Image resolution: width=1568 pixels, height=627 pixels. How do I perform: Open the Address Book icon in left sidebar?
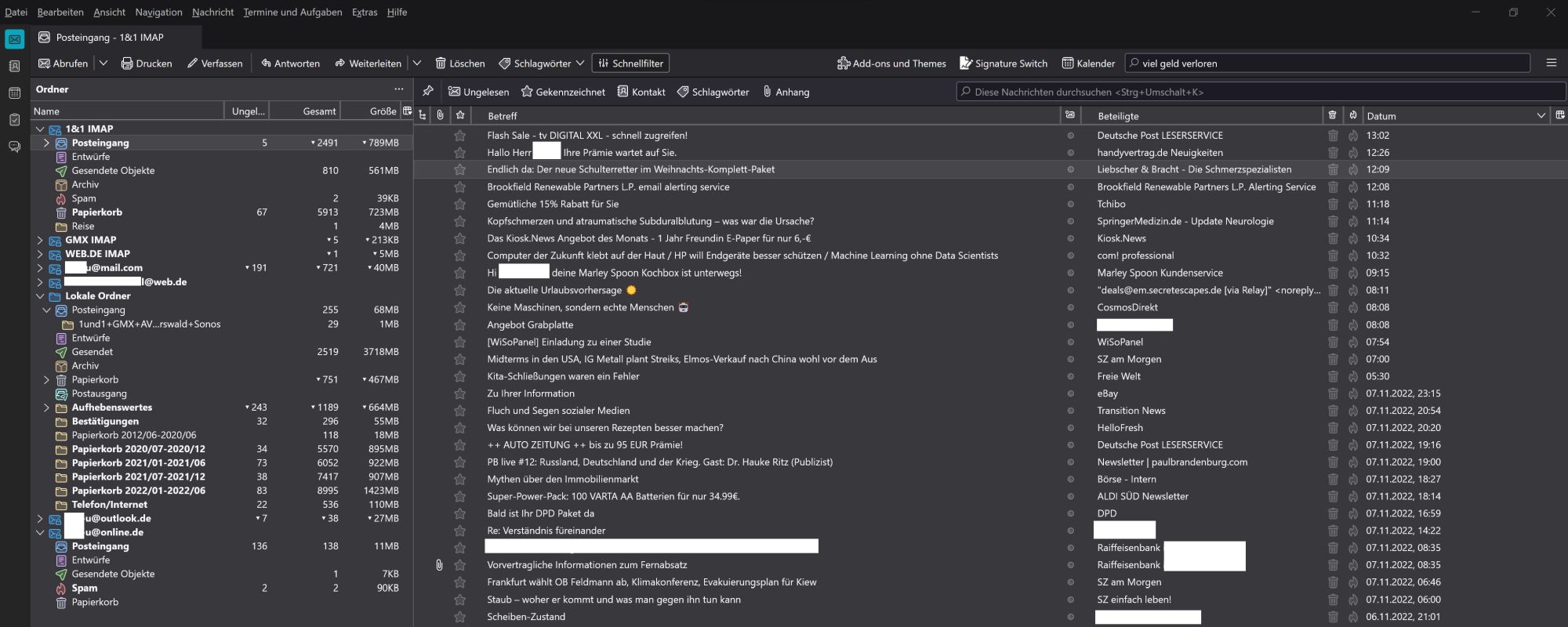[14, 67]
